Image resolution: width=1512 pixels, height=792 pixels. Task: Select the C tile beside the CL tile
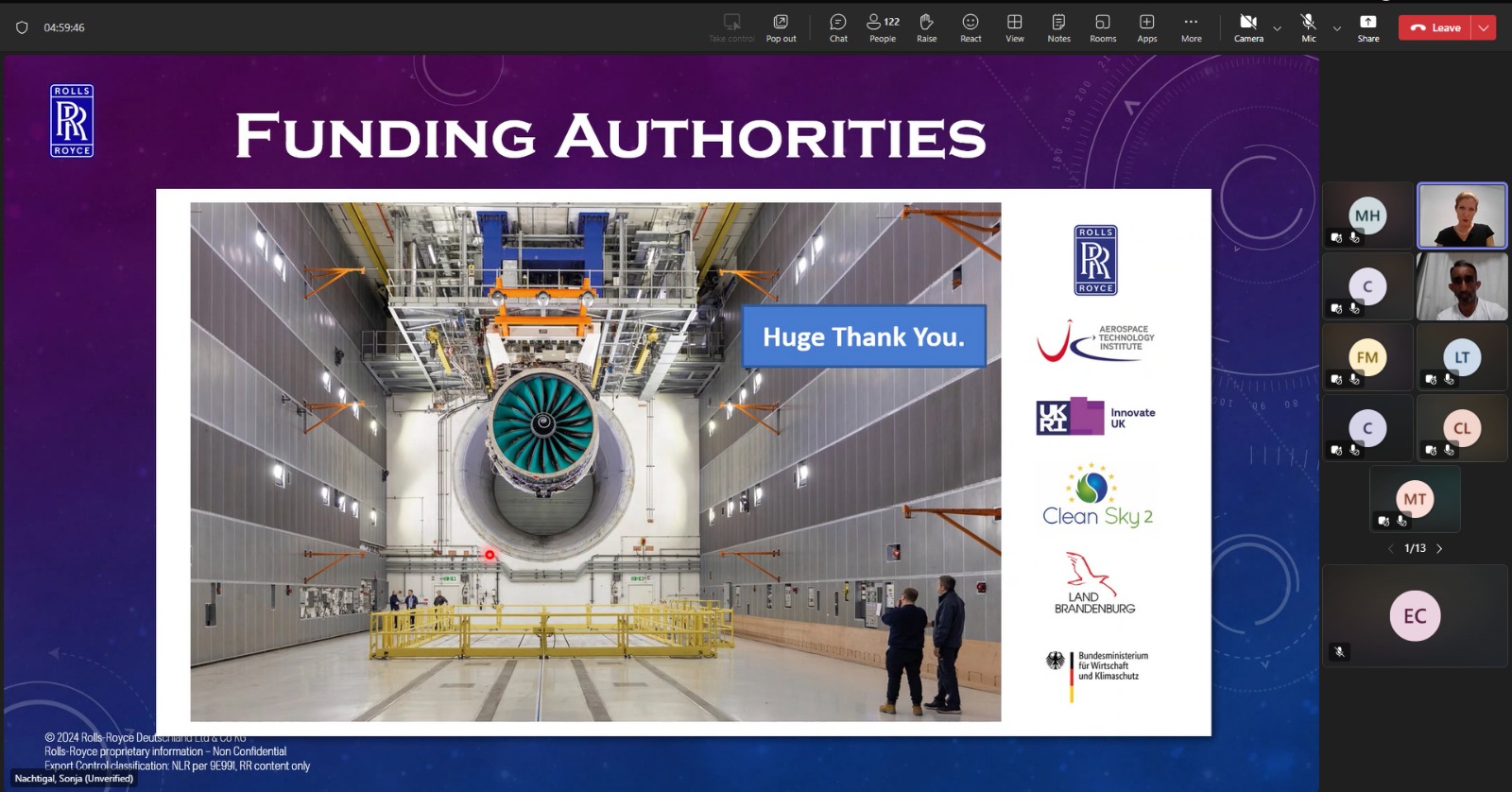(x=1367, y=428)
